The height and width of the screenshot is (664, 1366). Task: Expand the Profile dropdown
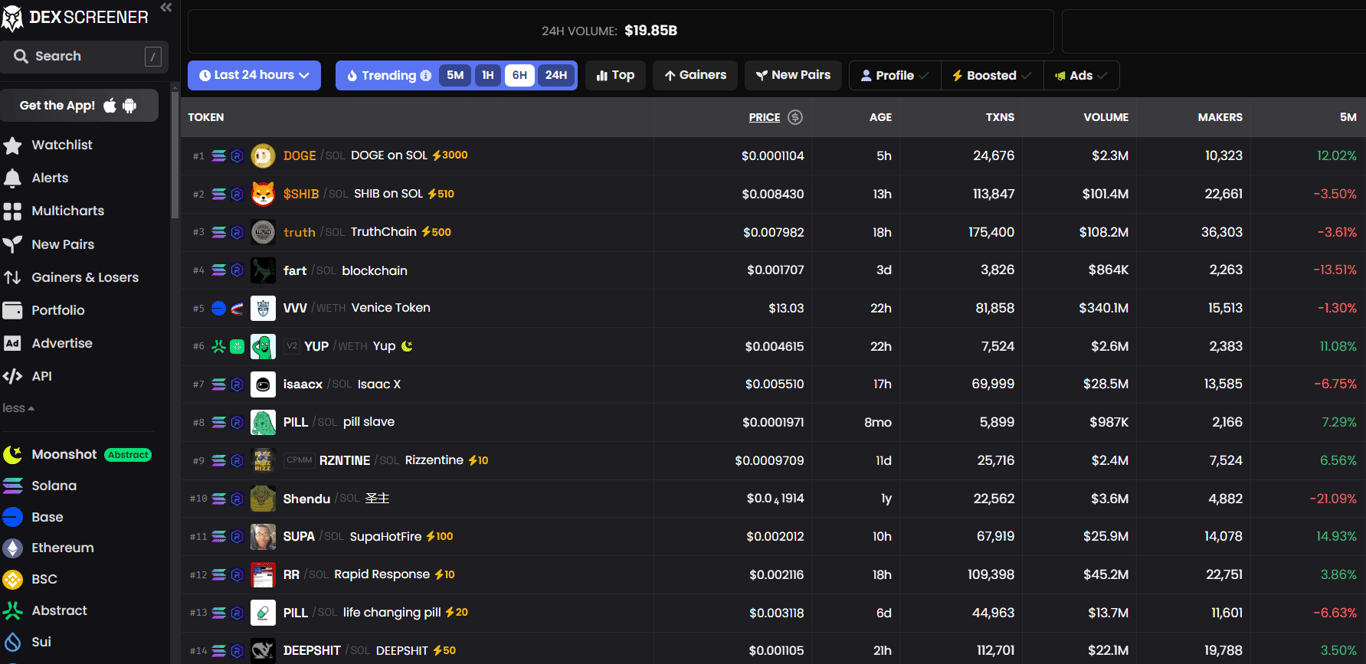pos(893,75)
